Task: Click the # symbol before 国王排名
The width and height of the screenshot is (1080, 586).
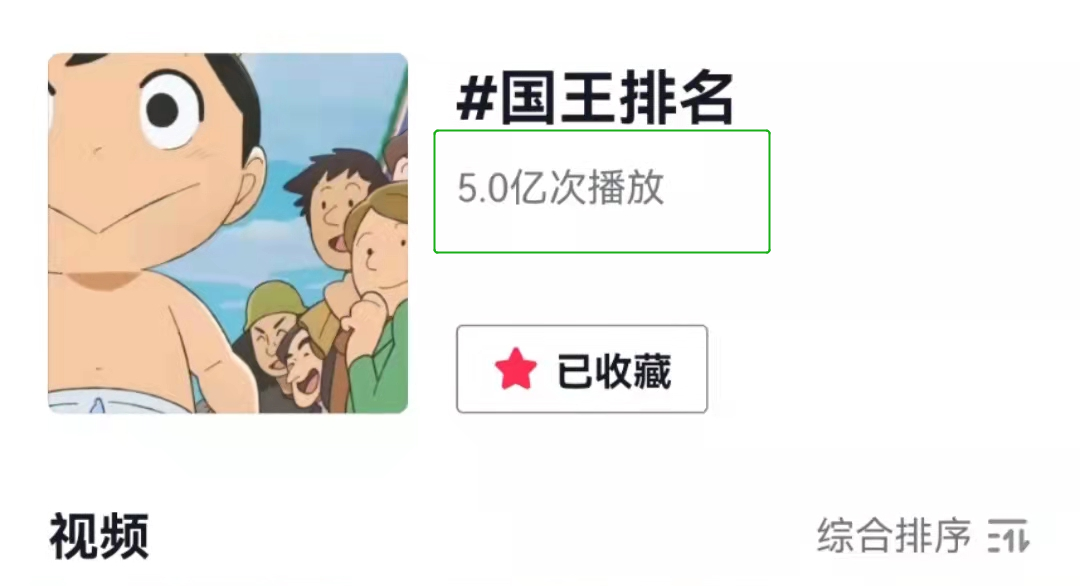Action: pyautogui.click(x=476, y=99)
